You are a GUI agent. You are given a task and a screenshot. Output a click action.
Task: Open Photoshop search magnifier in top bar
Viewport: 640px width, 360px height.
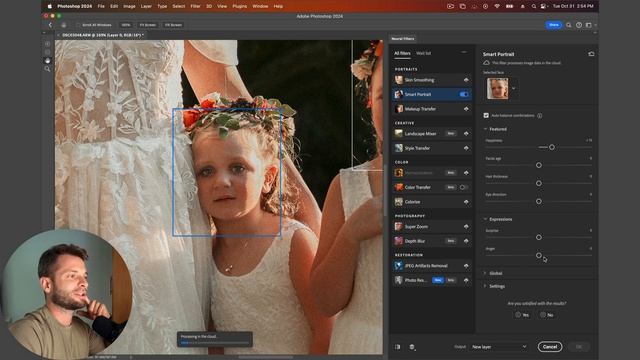pos(569,25)
